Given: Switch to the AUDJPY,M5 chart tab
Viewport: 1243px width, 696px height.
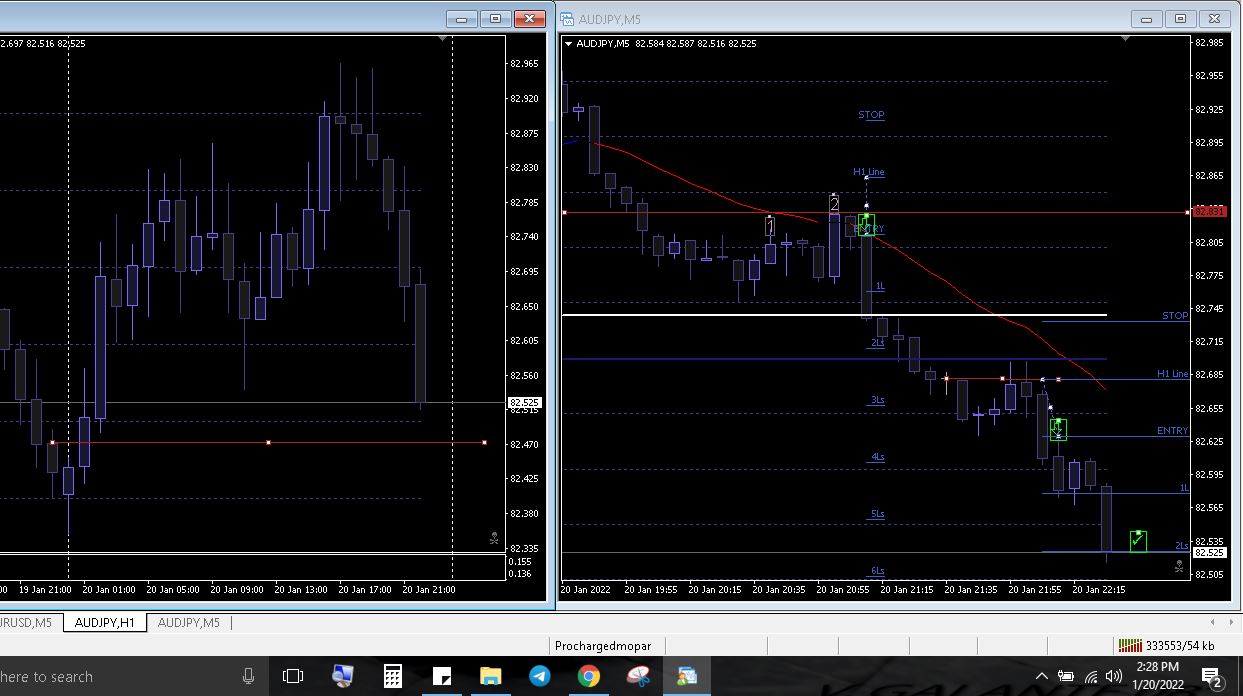Looking at the screenshot, I should point(188,623).
